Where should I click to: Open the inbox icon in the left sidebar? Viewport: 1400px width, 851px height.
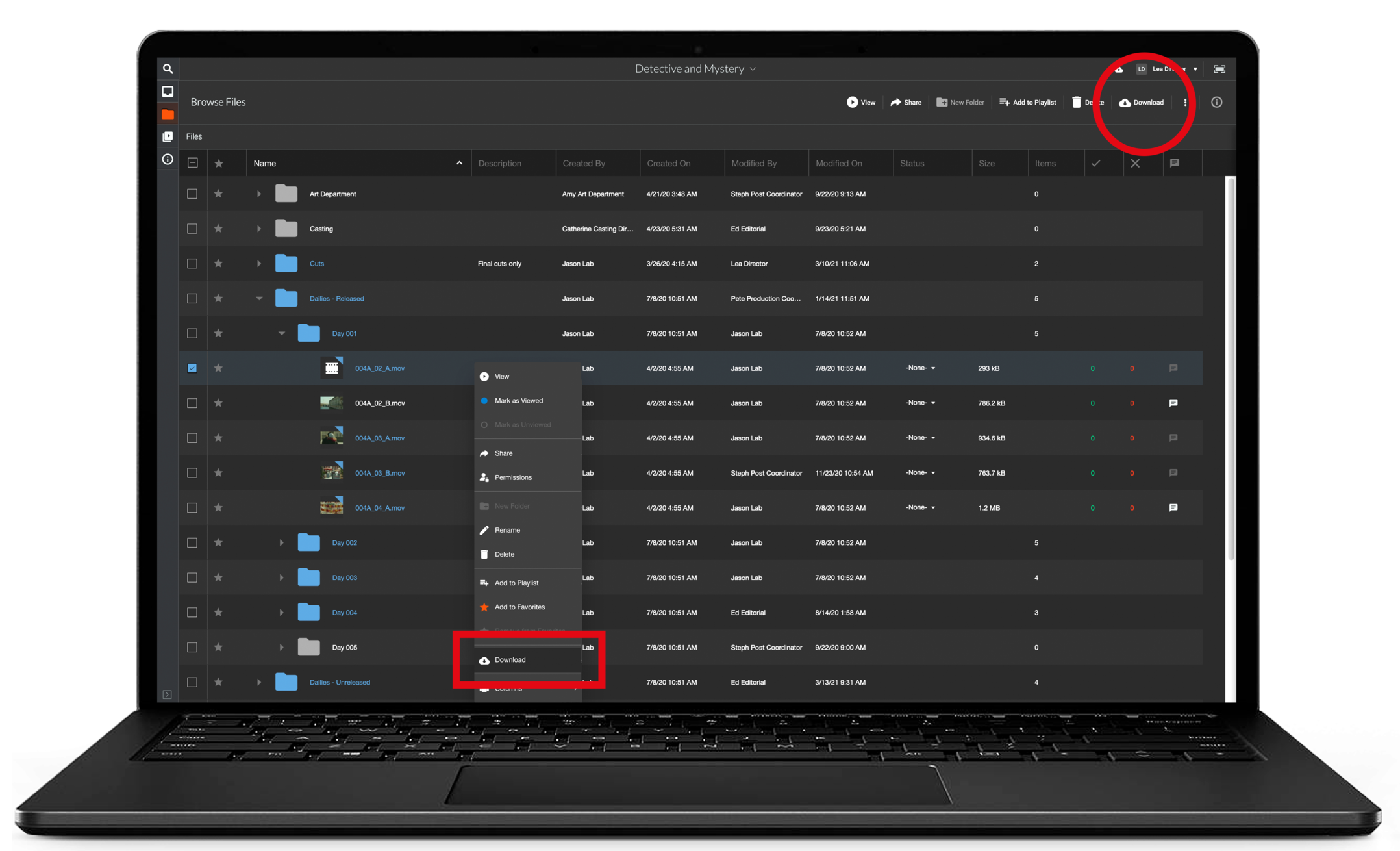[x=168, y=92]
